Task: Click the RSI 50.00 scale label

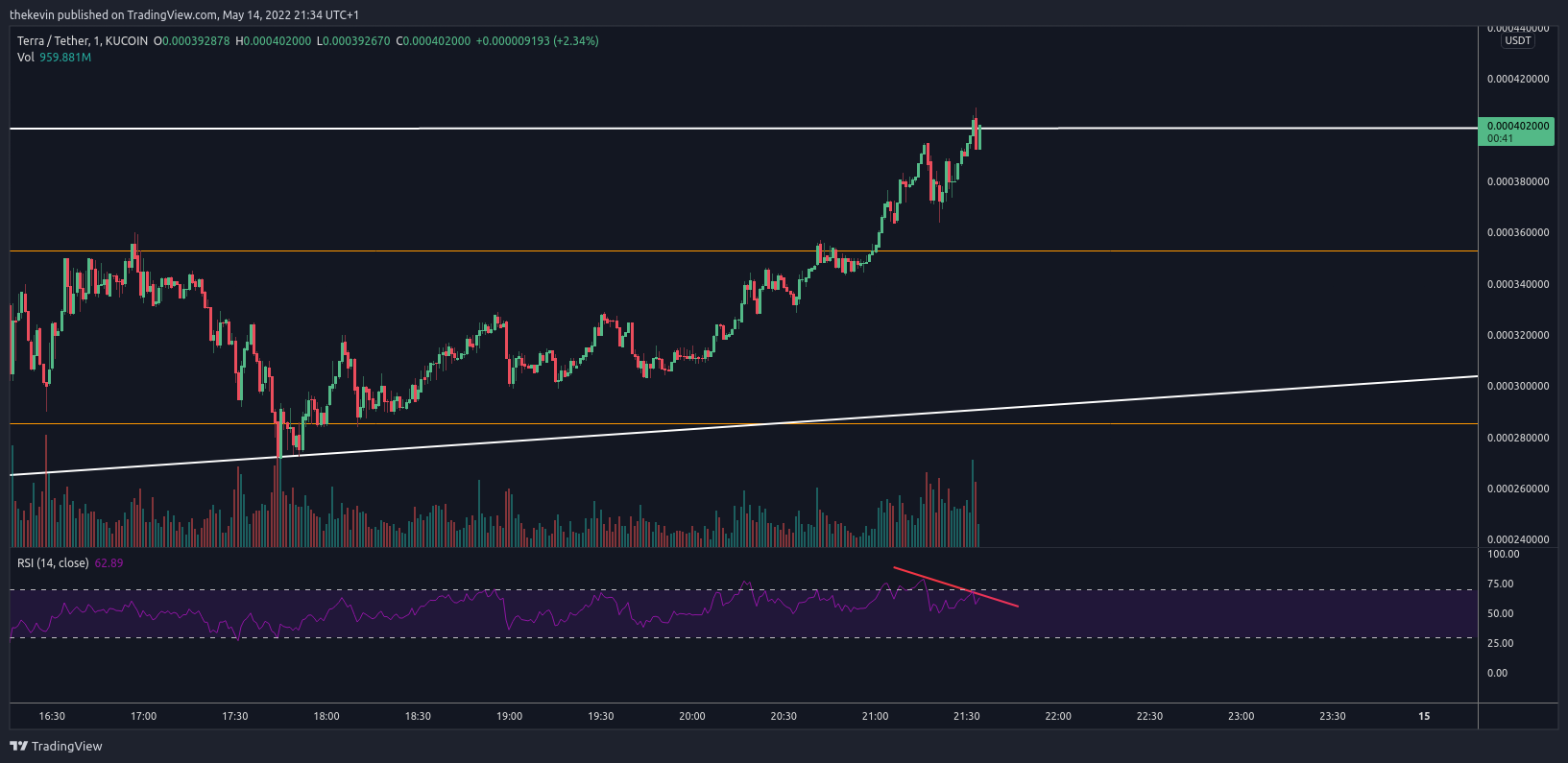Action: pos(1501,613)
